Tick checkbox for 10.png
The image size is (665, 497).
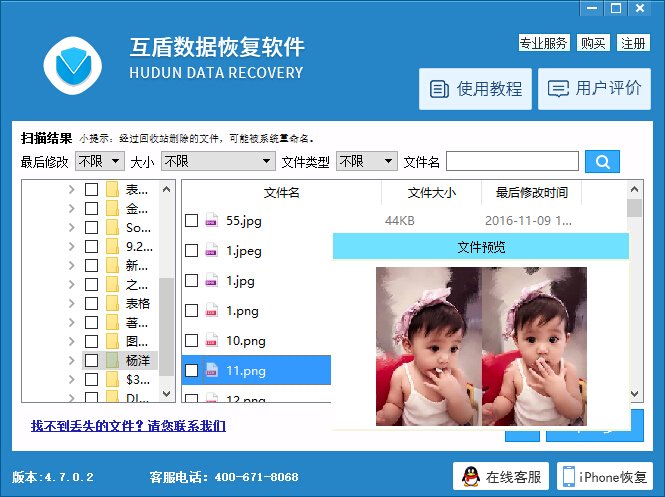click(191, 341)
